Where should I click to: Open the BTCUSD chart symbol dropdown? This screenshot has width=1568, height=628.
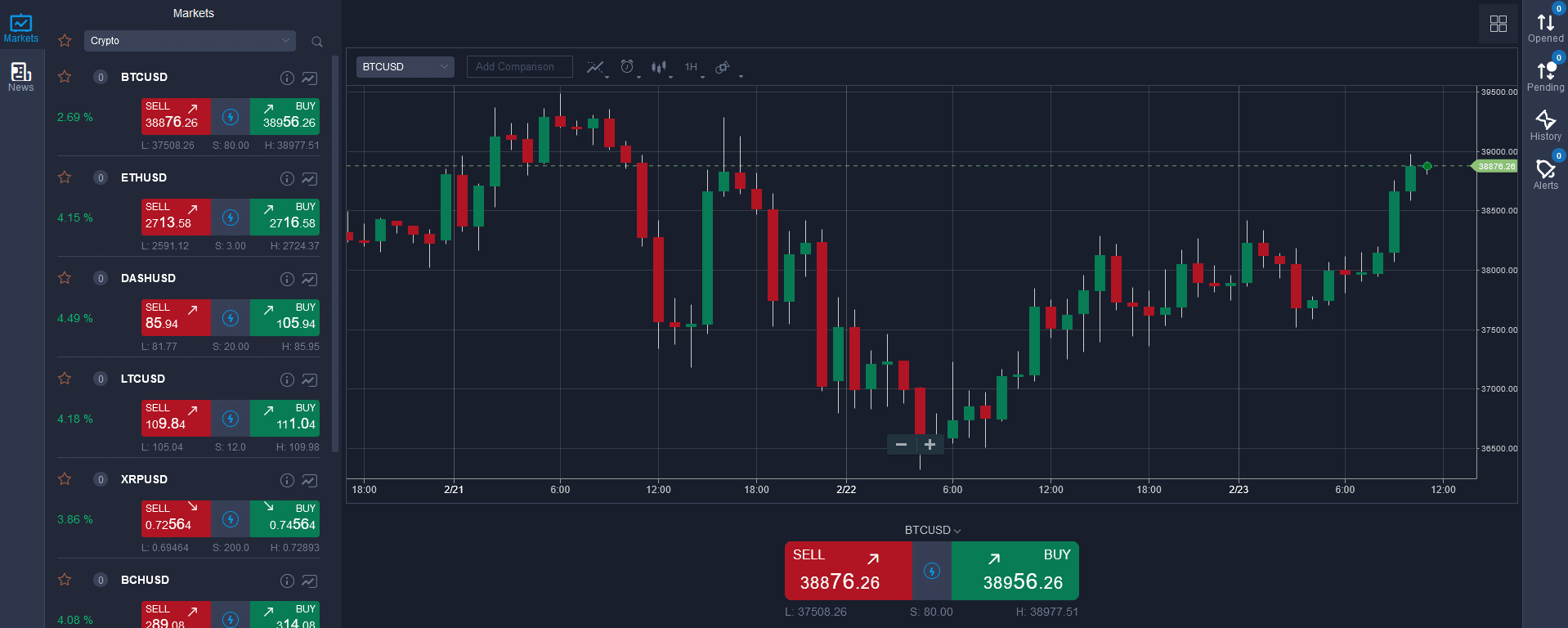tap(405, 67)
